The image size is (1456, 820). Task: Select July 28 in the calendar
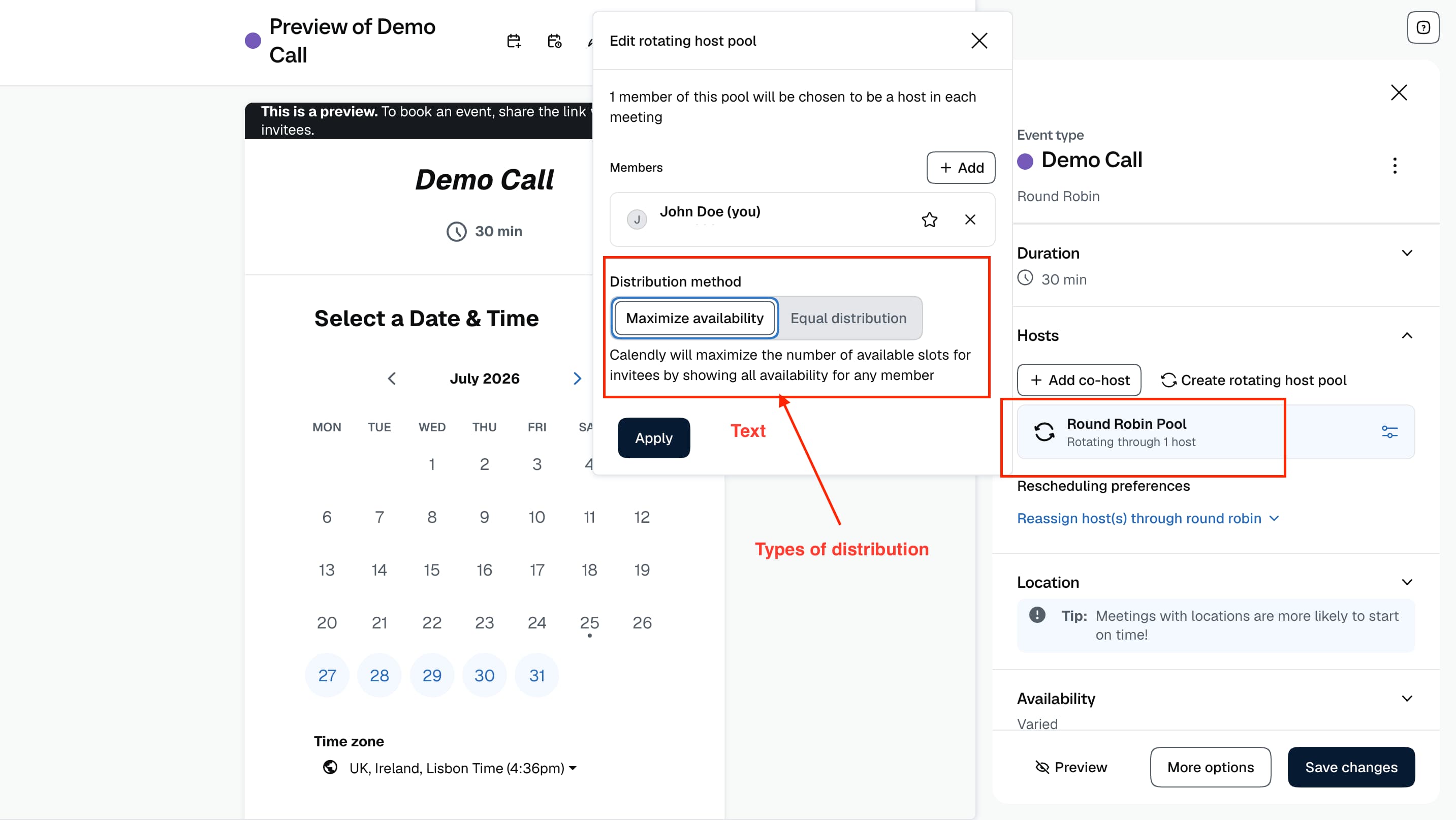[379, 675]
